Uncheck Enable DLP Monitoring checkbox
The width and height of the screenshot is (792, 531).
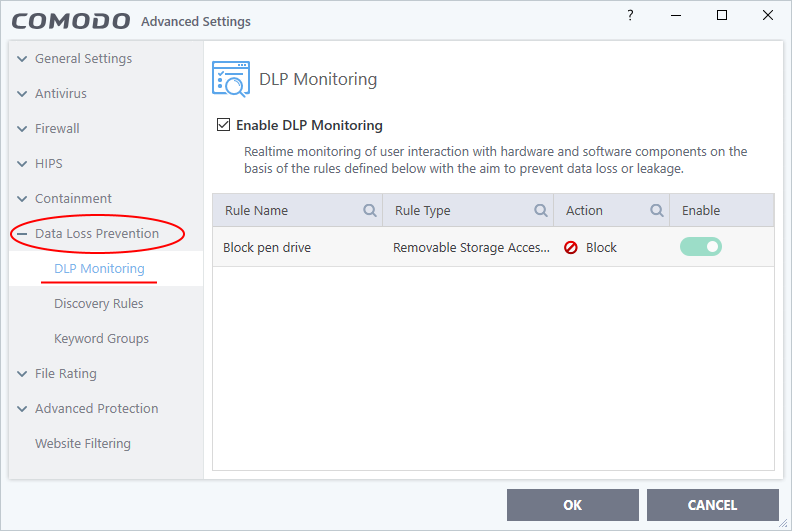[223, 124]
